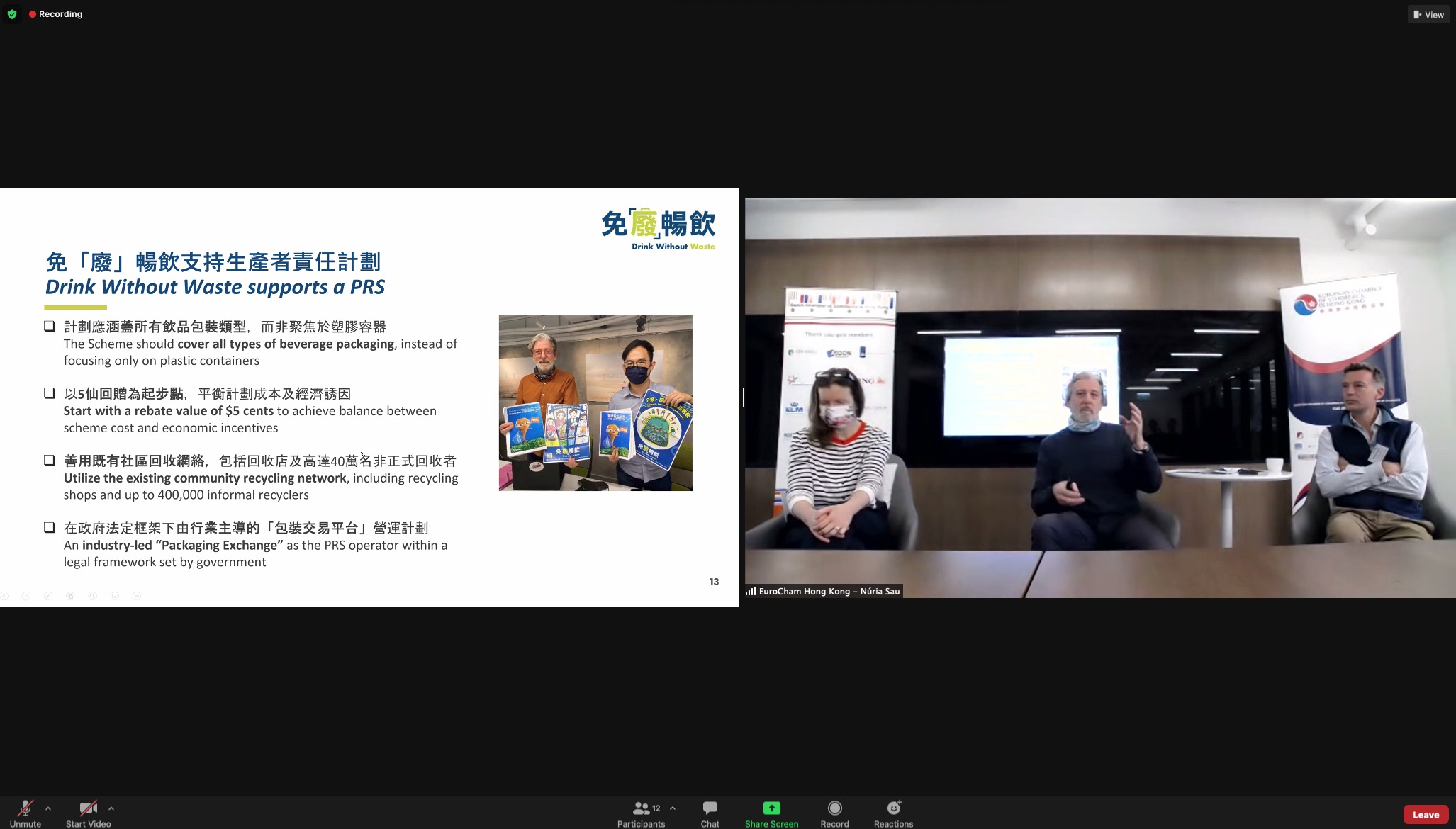Expand audio options arrow beside Unmute
Screen dimensions: 1456x829
[48, 808]
